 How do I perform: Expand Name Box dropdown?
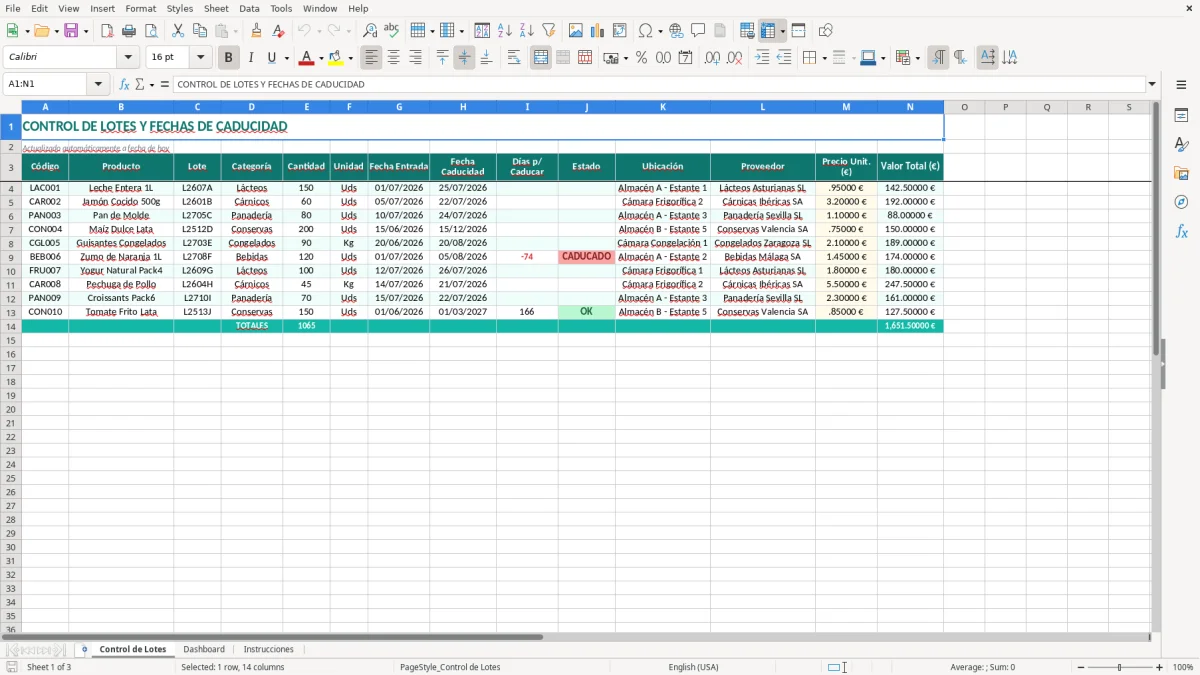98,84
